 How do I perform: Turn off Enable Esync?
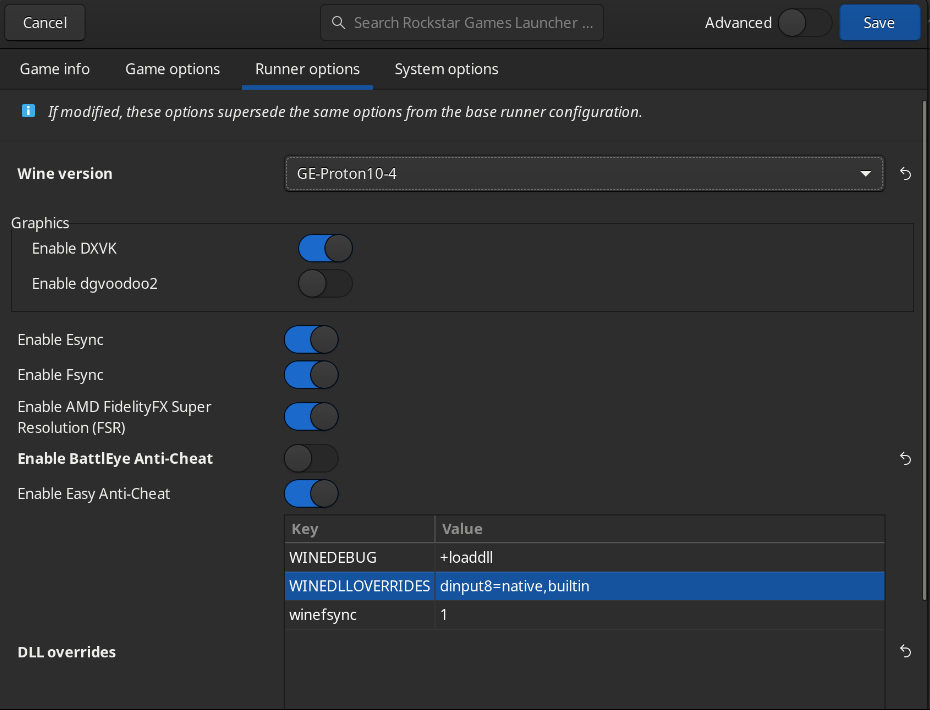pyautogui.click(x=311, y=340)
